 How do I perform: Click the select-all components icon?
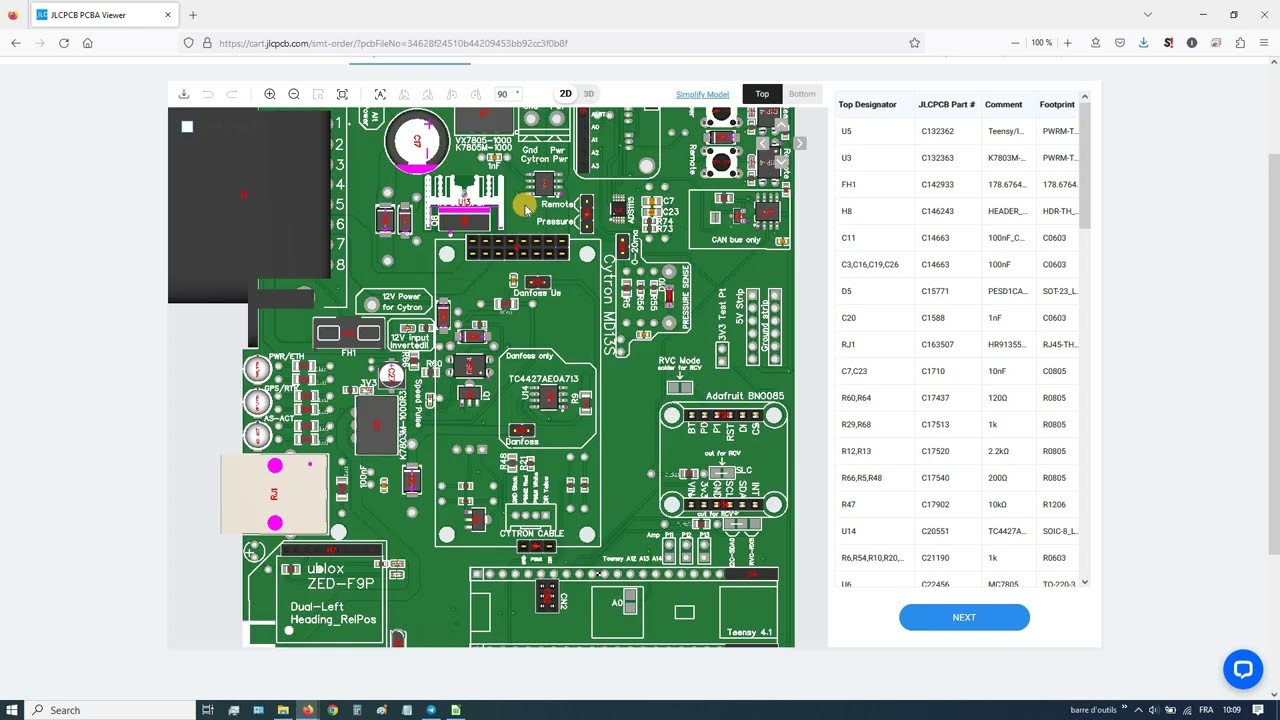pos(380,94)
